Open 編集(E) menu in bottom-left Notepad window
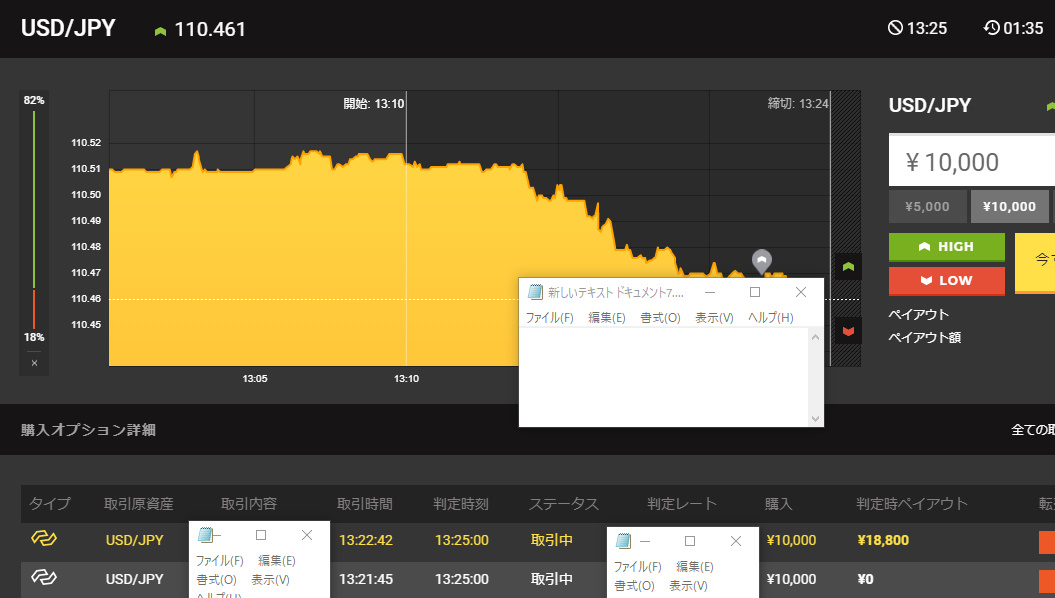Viewport: 1055px width, 598px height. 277,560
